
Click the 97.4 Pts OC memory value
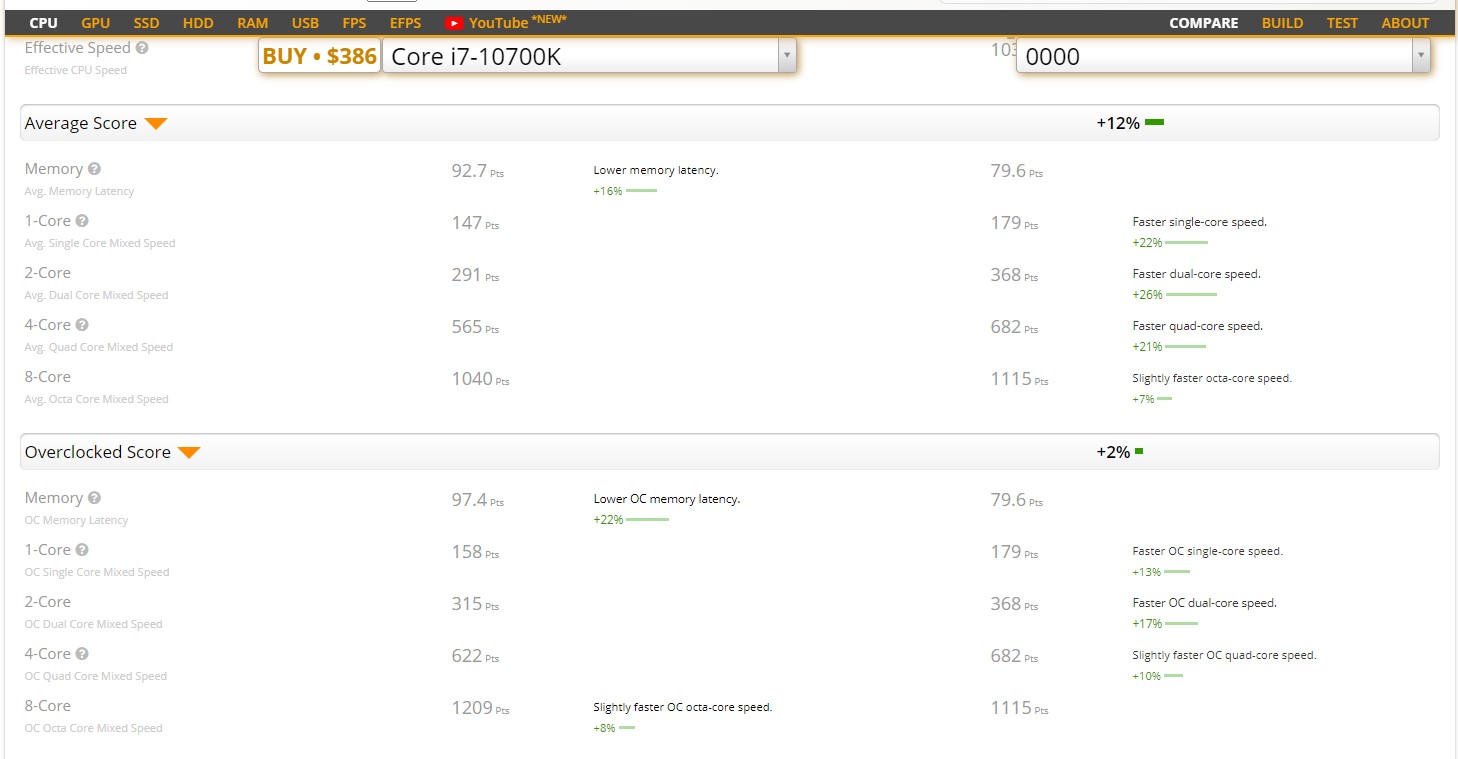(x=477, y=500)
